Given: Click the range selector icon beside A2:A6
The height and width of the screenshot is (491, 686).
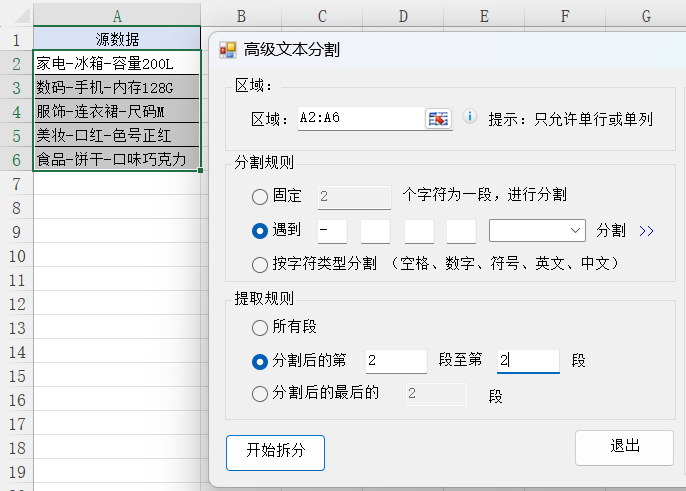Looking at the screenshot, I should click(438, 119).
